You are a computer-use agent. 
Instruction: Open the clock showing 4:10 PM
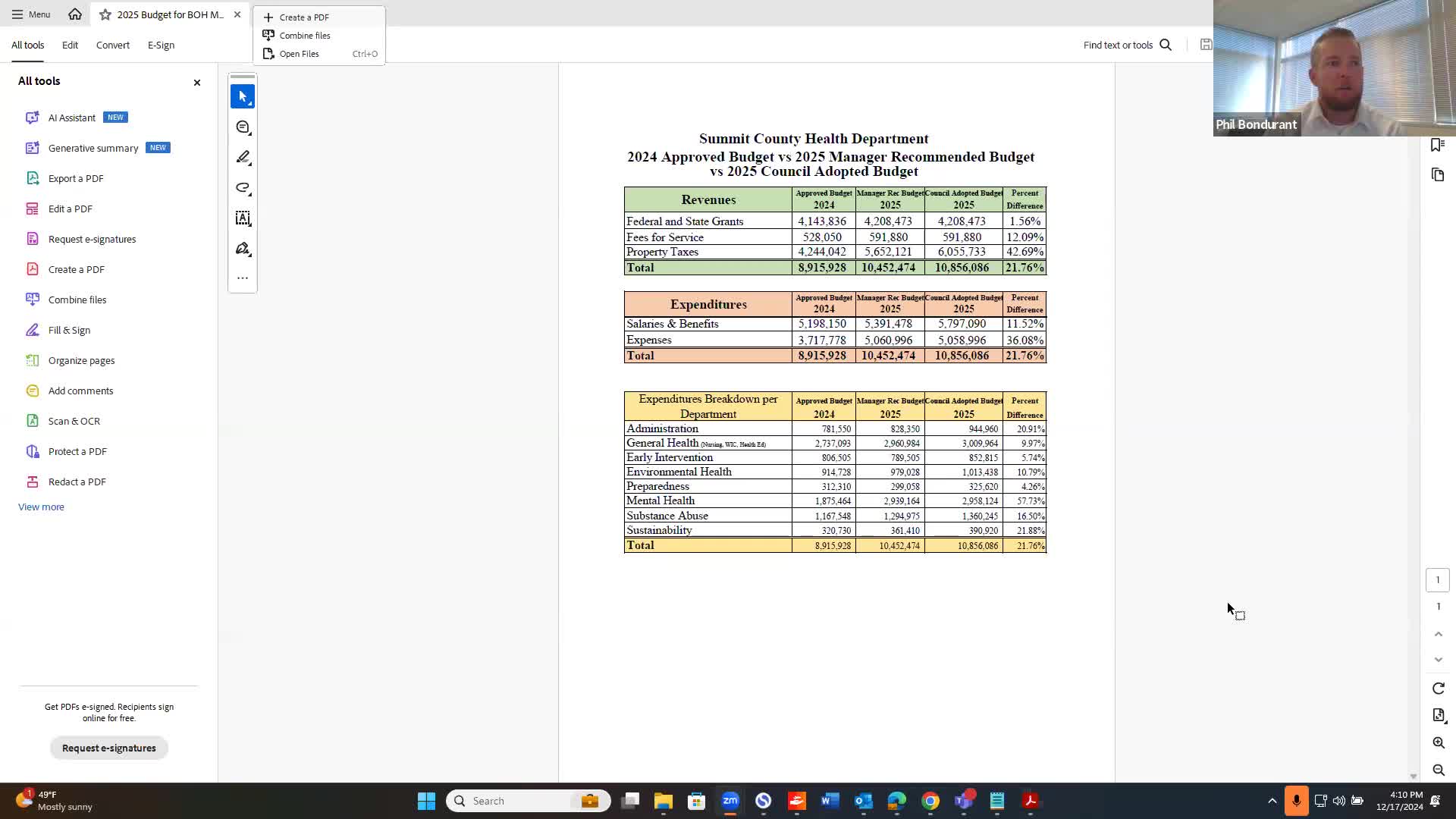(1400, 801)
